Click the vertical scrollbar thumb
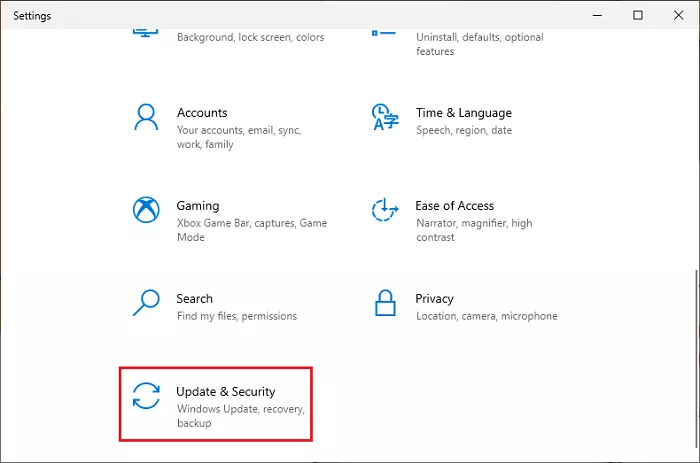 pyautogui.click(x=696, y=358)
